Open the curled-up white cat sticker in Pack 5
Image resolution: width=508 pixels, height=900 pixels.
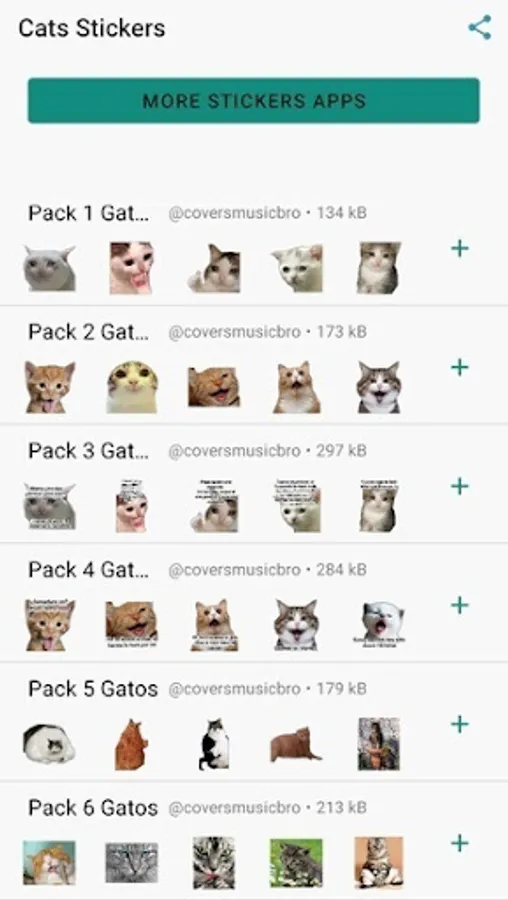(x=49, y=744)
